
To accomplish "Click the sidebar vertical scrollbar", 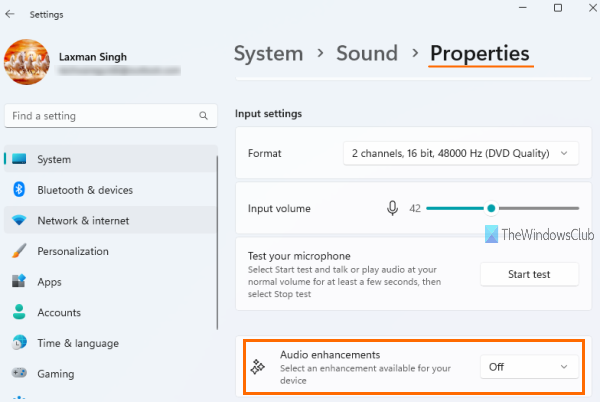I will click(217, 250).
